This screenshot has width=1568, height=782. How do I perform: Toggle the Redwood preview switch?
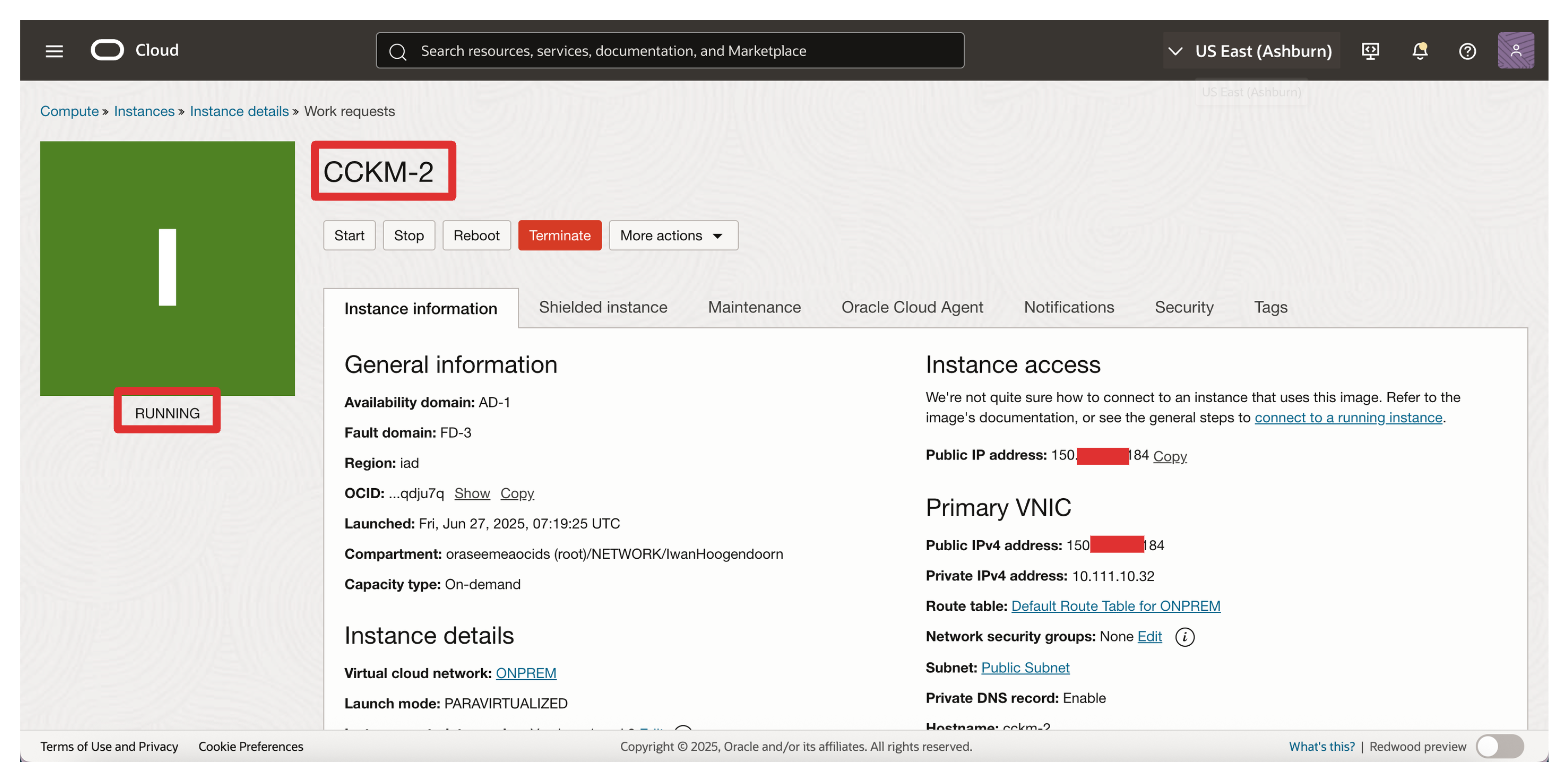[1499, 746]
